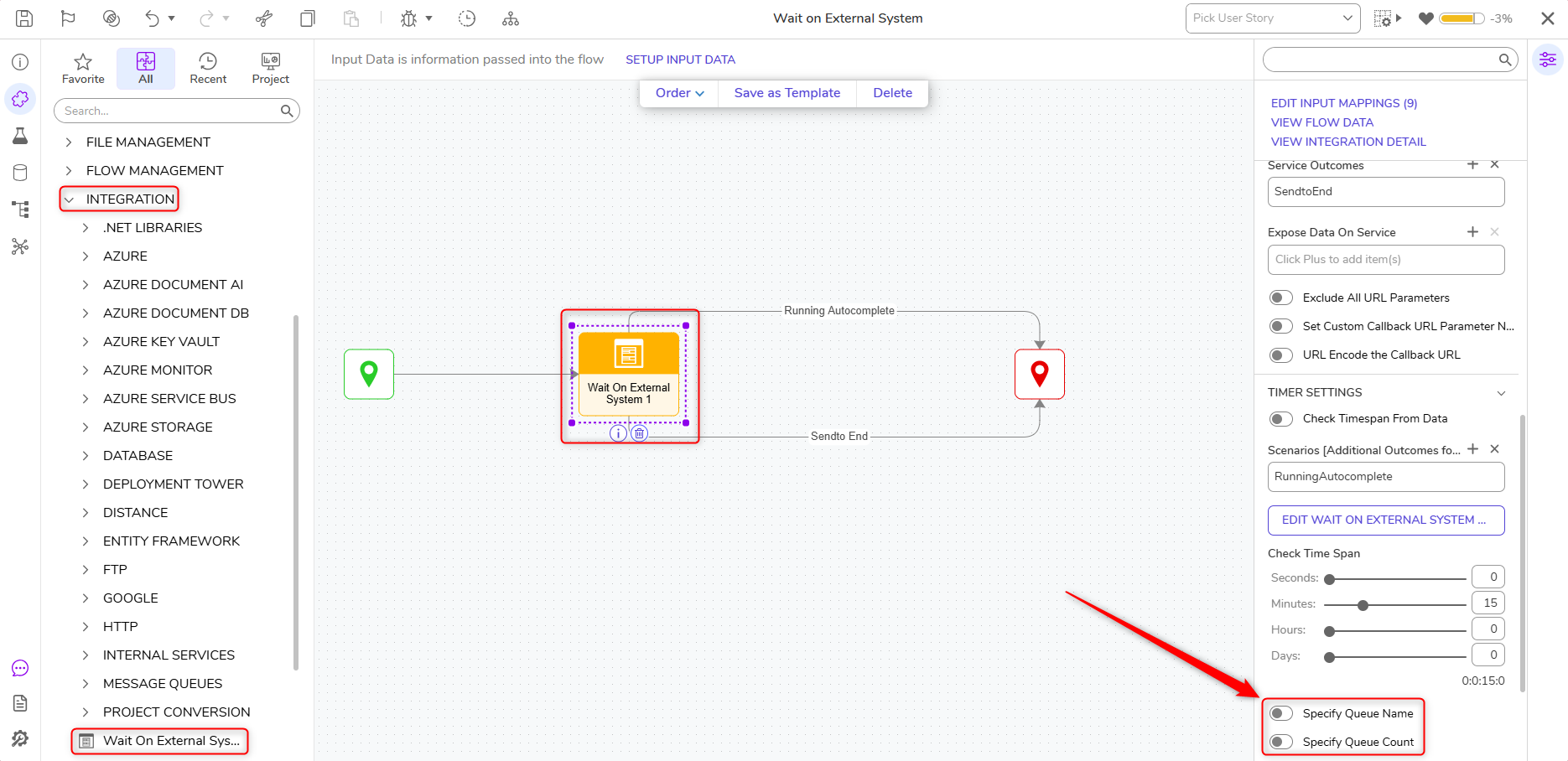The image size is (1568, 761).
Task: Select the Wait On External System 1 step
Action: (x=629, y=374)
